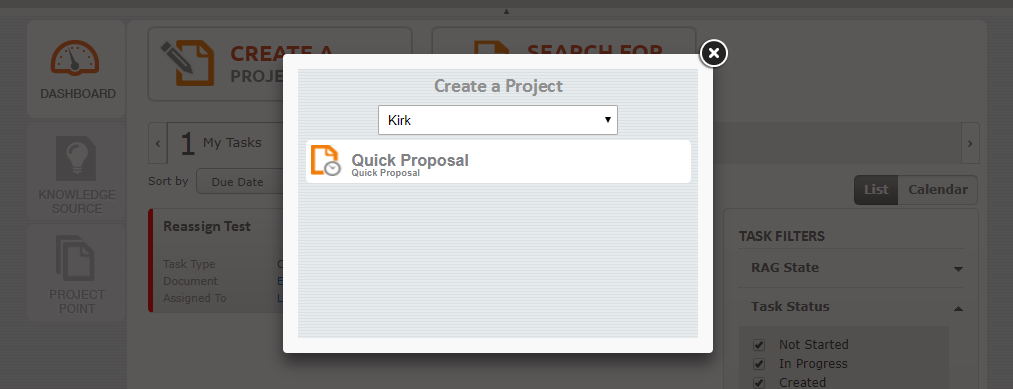This screenshot has width=1013, height=389.
Task: Toggle the Not Started checkbox
Action: coord(759,345)
